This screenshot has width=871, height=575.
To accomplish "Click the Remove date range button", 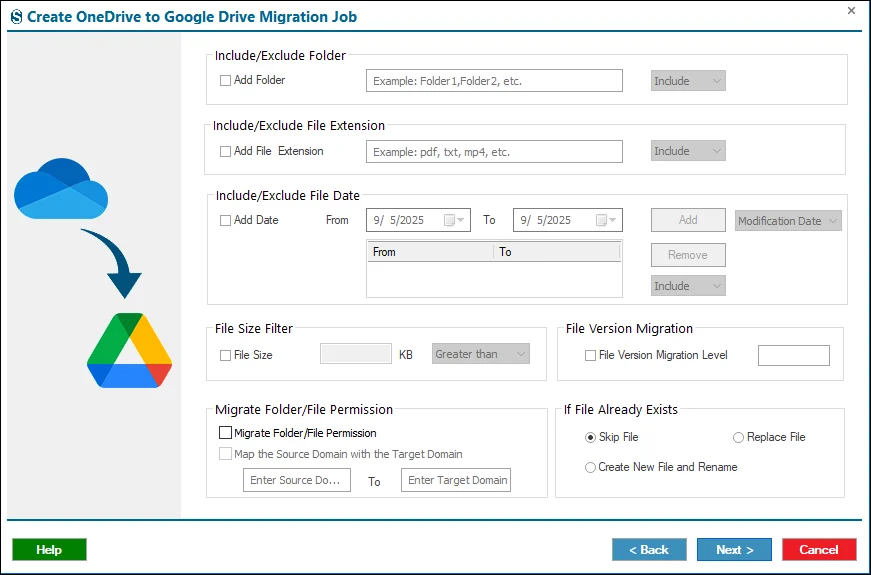I will (x=688, y=255).
